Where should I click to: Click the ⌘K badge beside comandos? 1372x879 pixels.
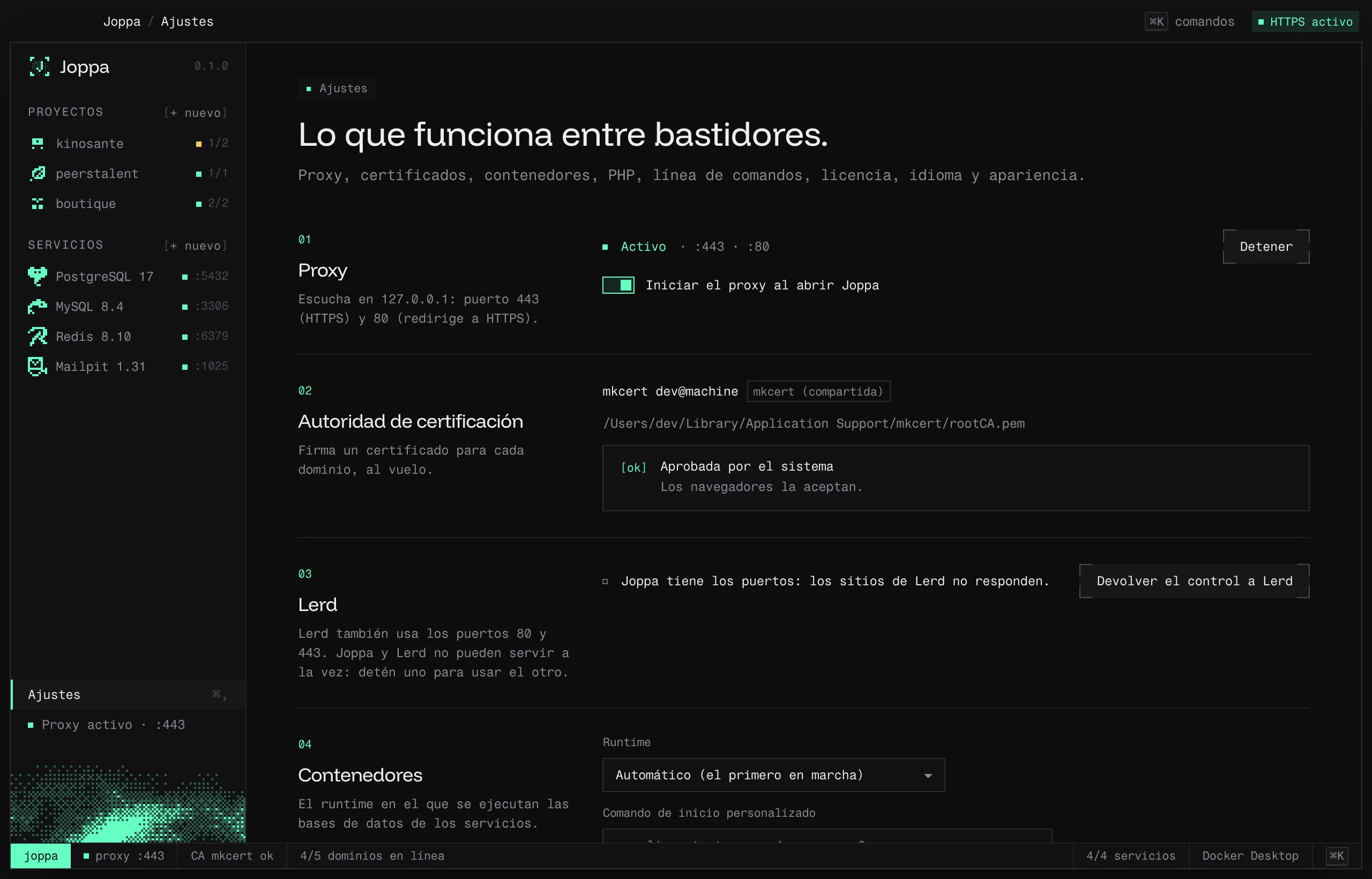click(x=1156, y=21)
